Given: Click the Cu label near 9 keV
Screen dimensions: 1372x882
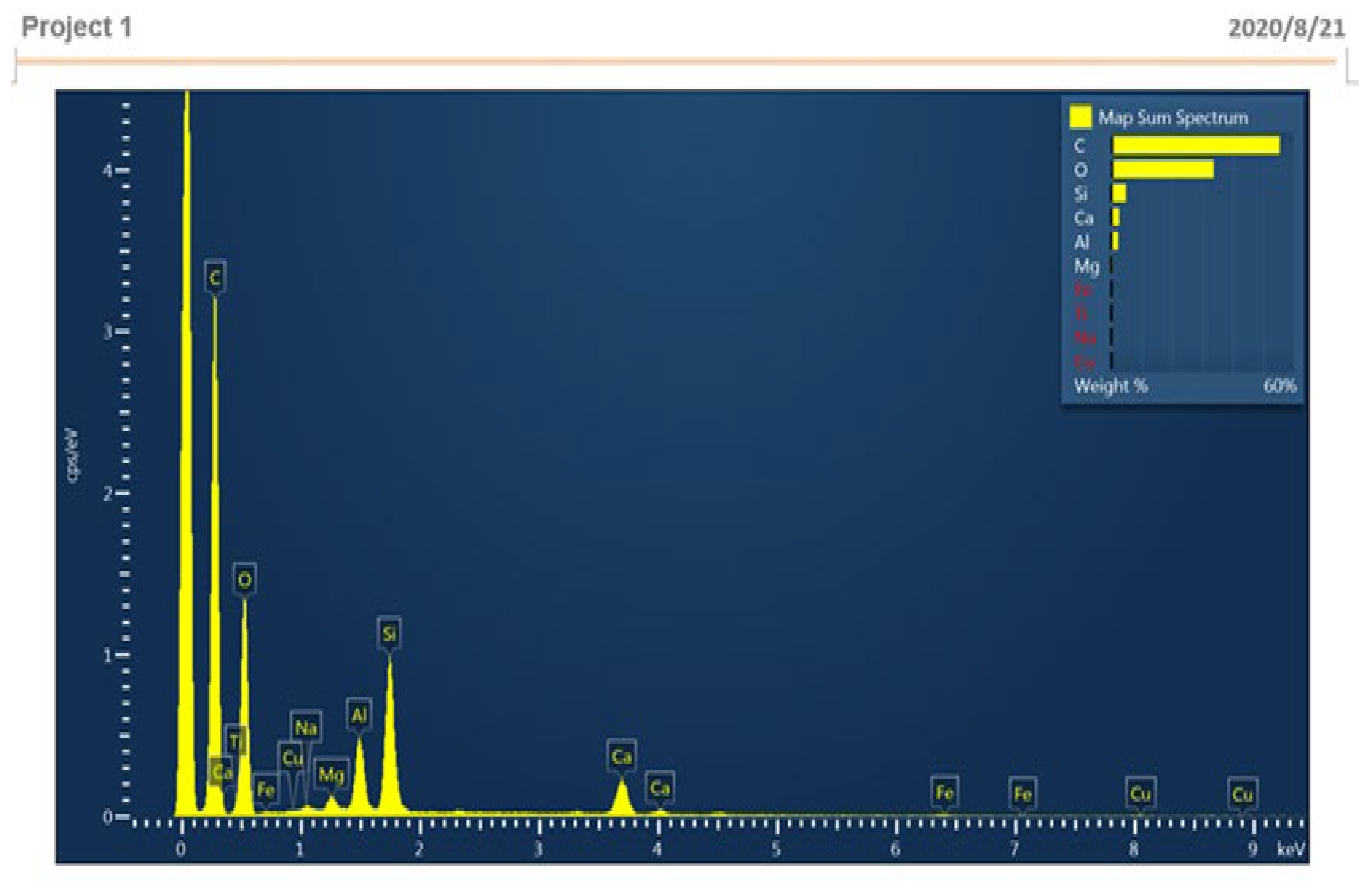Looking at the screenshot, I should [1242, 795].
